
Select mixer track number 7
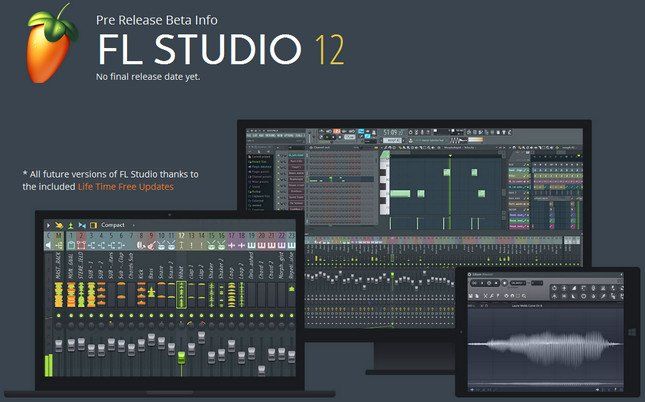pos(131,235)
